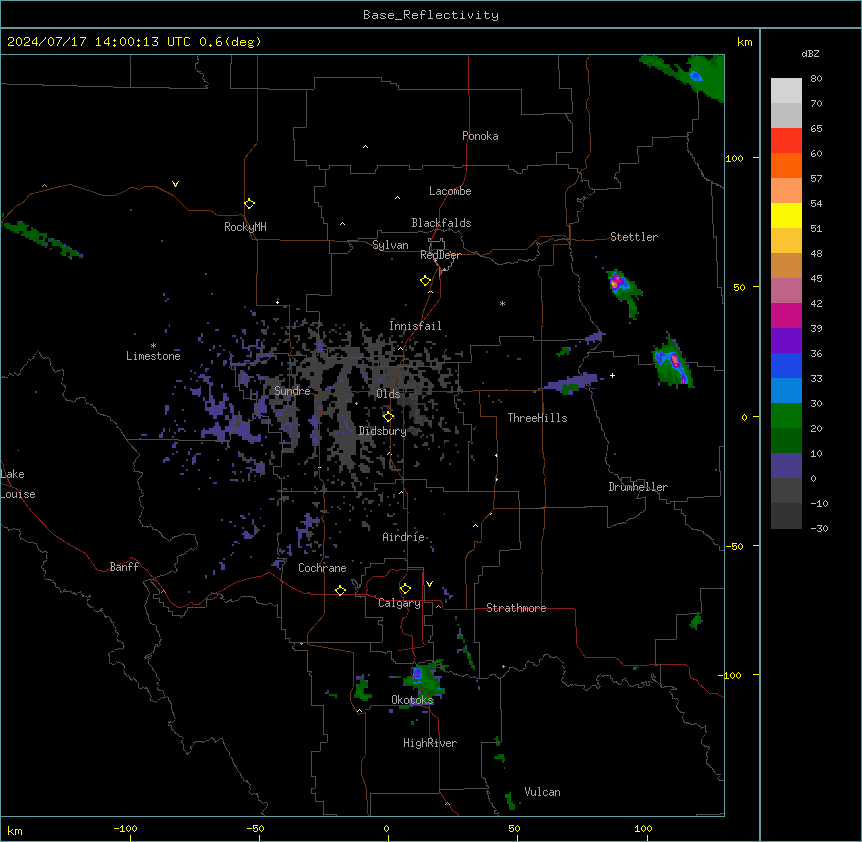Select the -30 value on dBZ scale
The height and width of the screenshot is (842, 862).
click(x=819, y=528)
